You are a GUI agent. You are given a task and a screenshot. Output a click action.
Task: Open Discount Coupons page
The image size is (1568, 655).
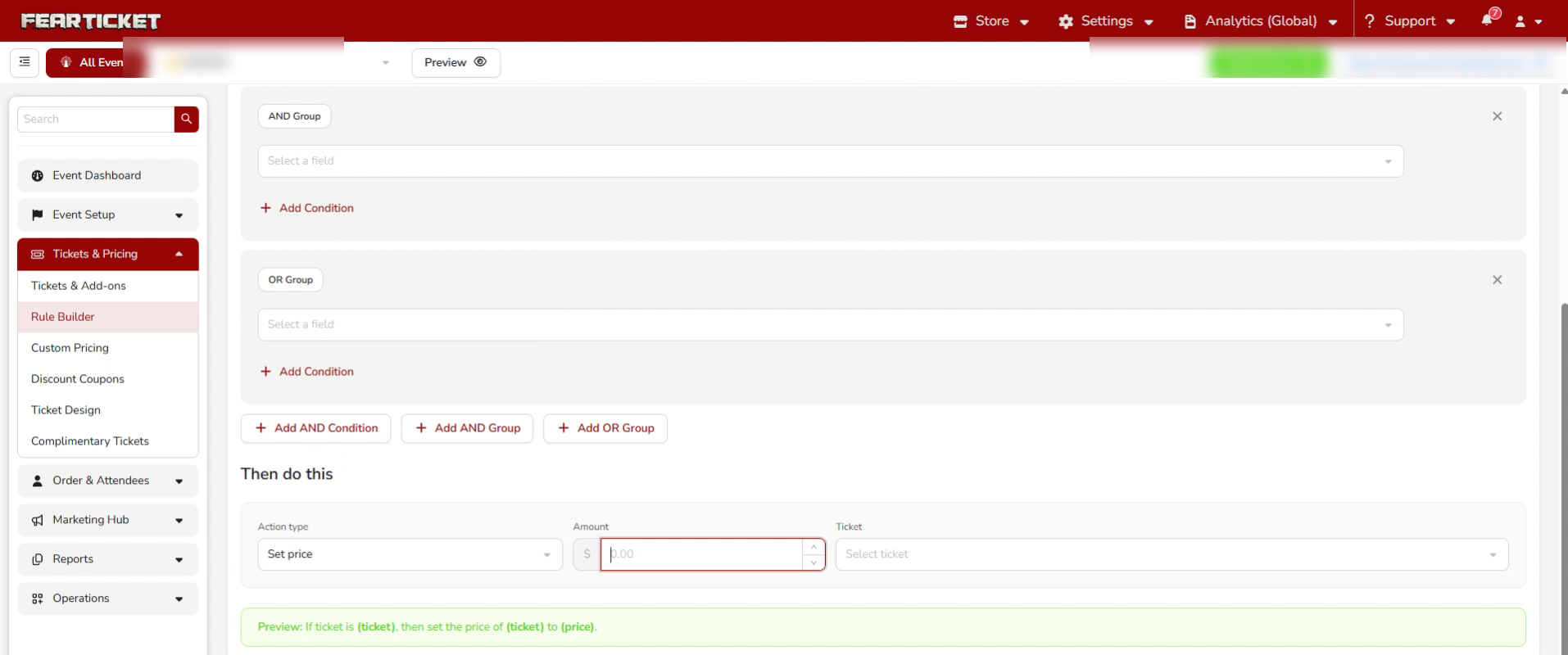pos(108,379)
